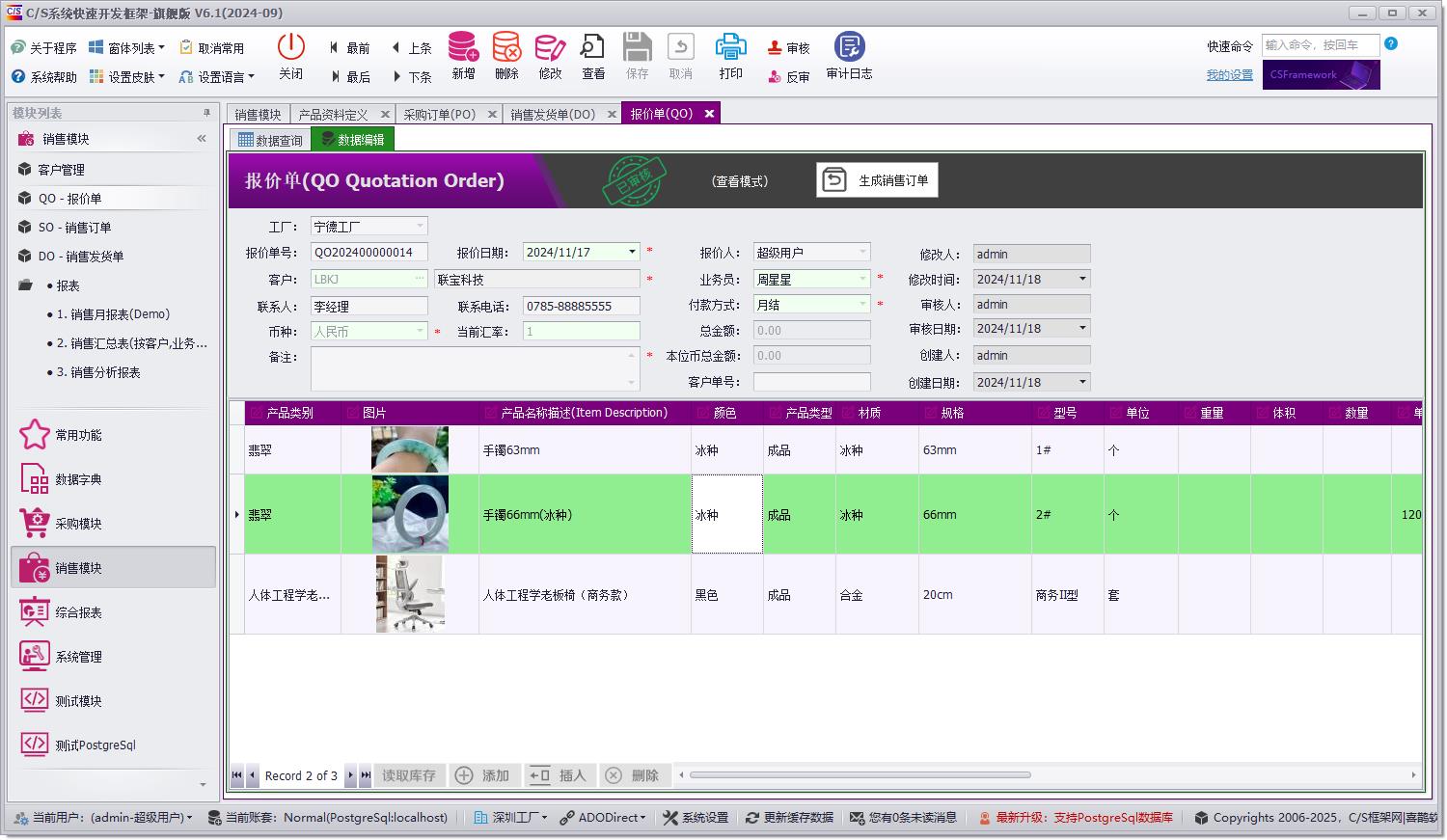Open the 采购订单(PO) tab
This screenshot has height=840, width=1447.
439,113
